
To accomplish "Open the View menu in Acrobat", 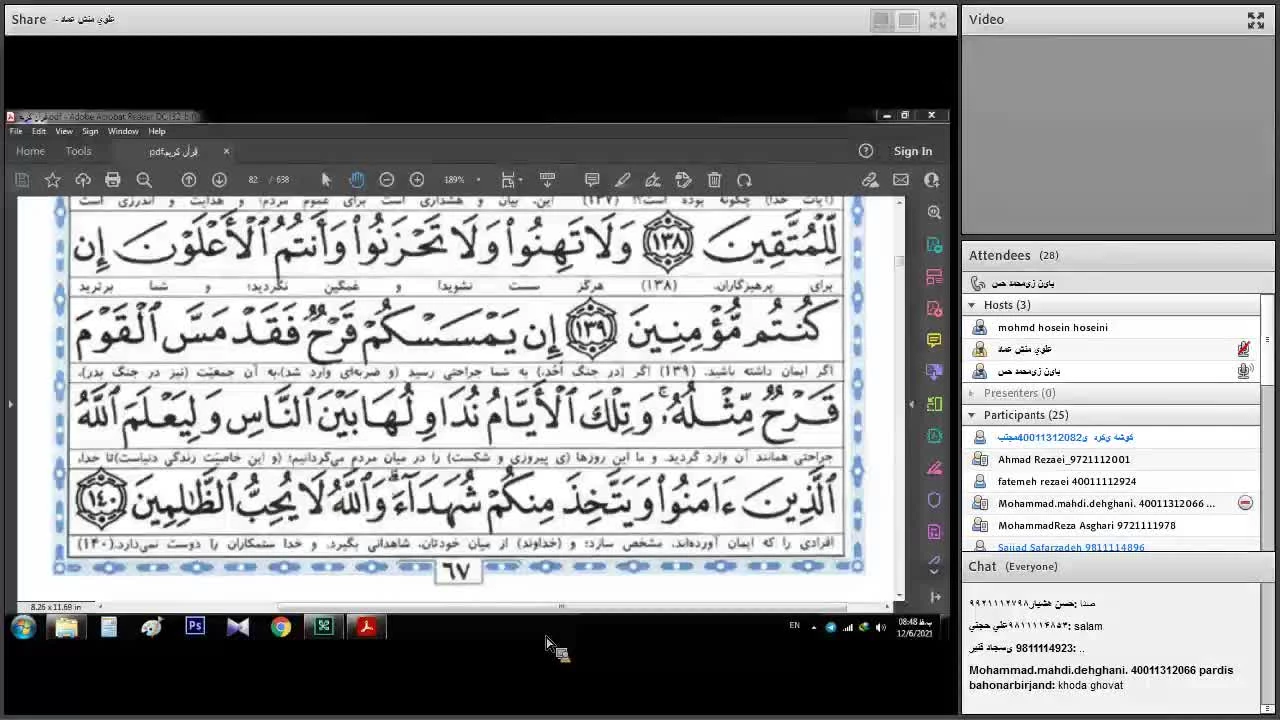I will (63, 131).
